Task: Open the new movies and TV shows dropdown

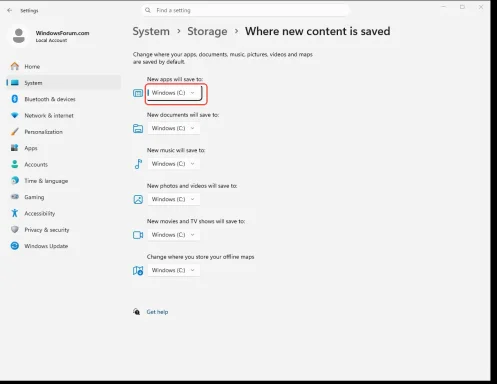Action: 174,235
